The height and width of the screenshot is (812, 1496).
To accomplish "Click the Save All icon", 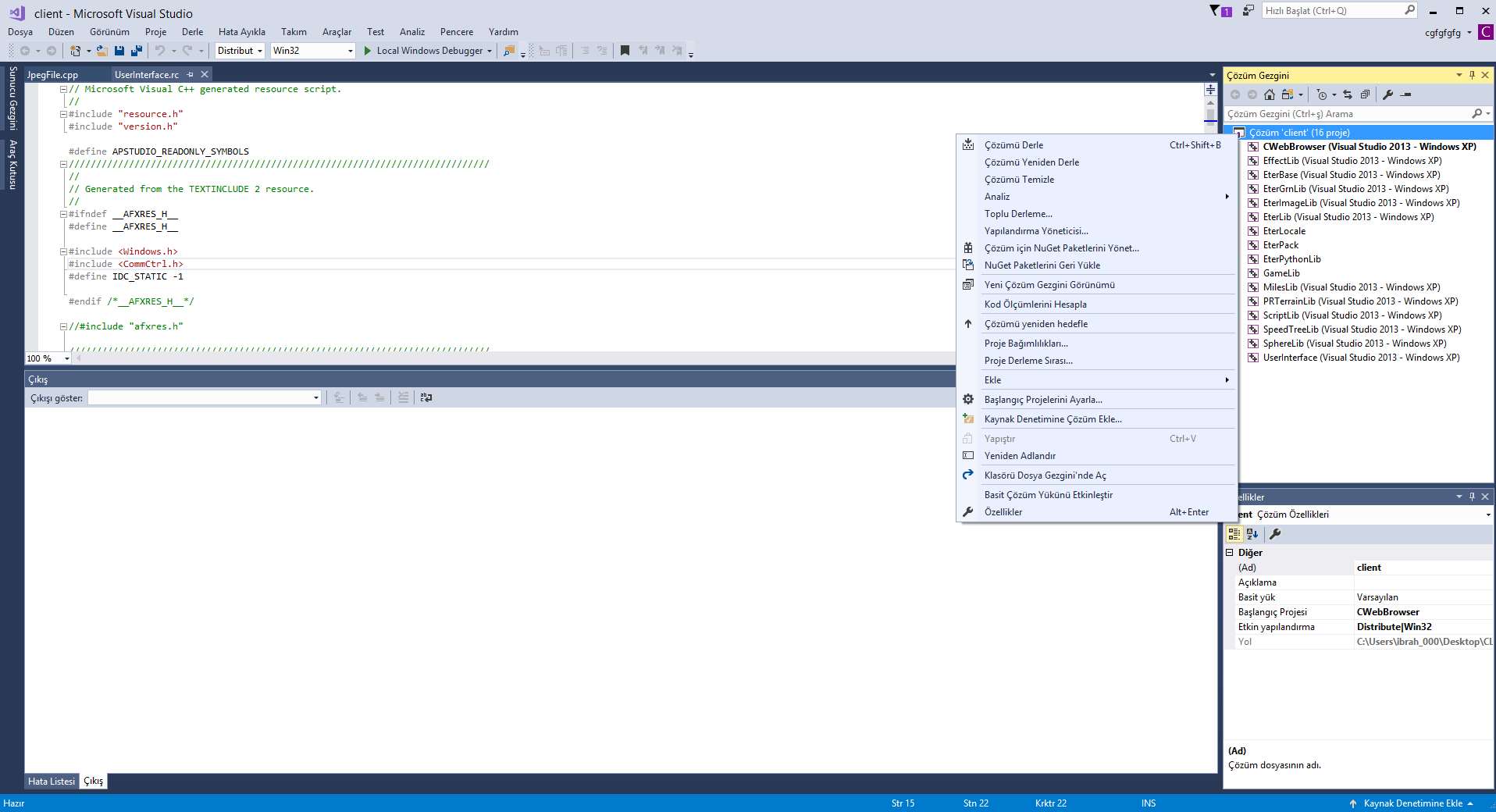I will click(x=137, y=51).
